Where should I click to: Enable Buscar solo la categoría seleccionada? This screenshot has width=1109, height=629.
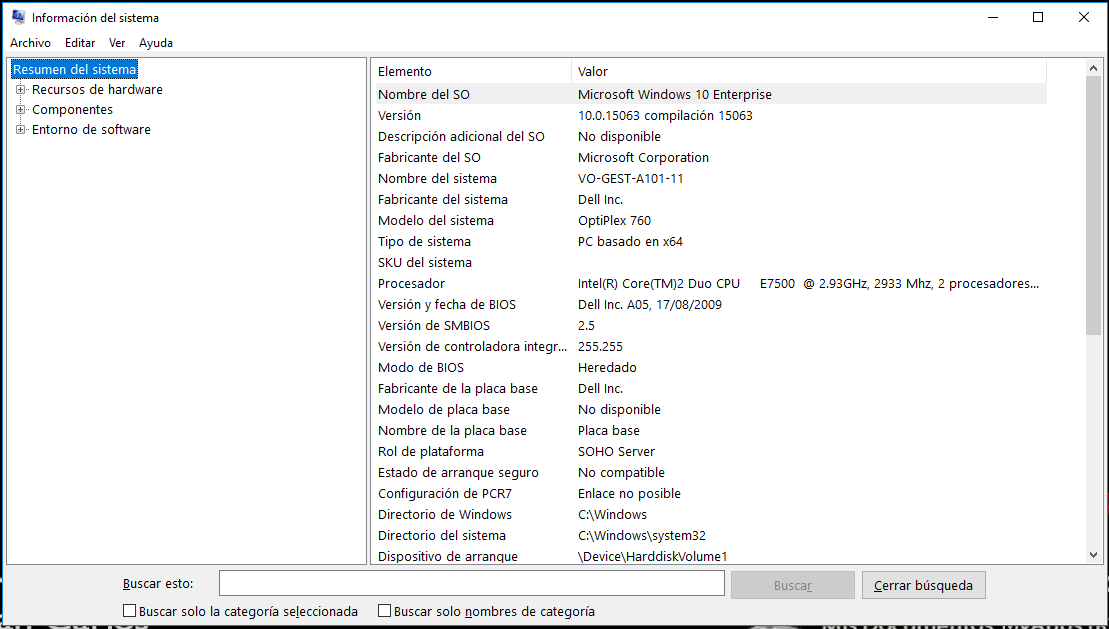(x=129, y=611)
